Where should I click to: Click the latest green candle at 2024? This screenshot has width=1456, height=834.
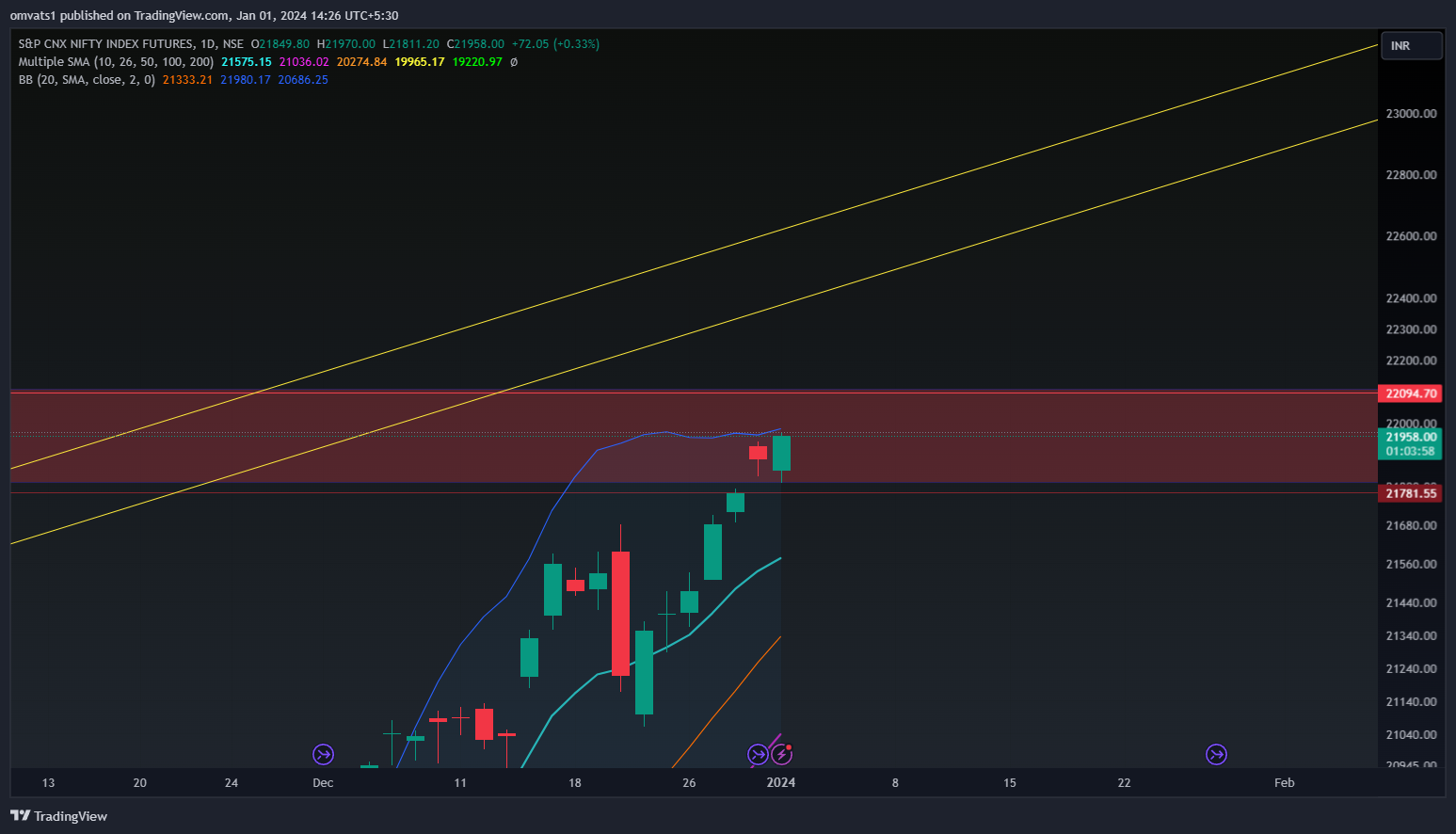(x=781, y=453)
